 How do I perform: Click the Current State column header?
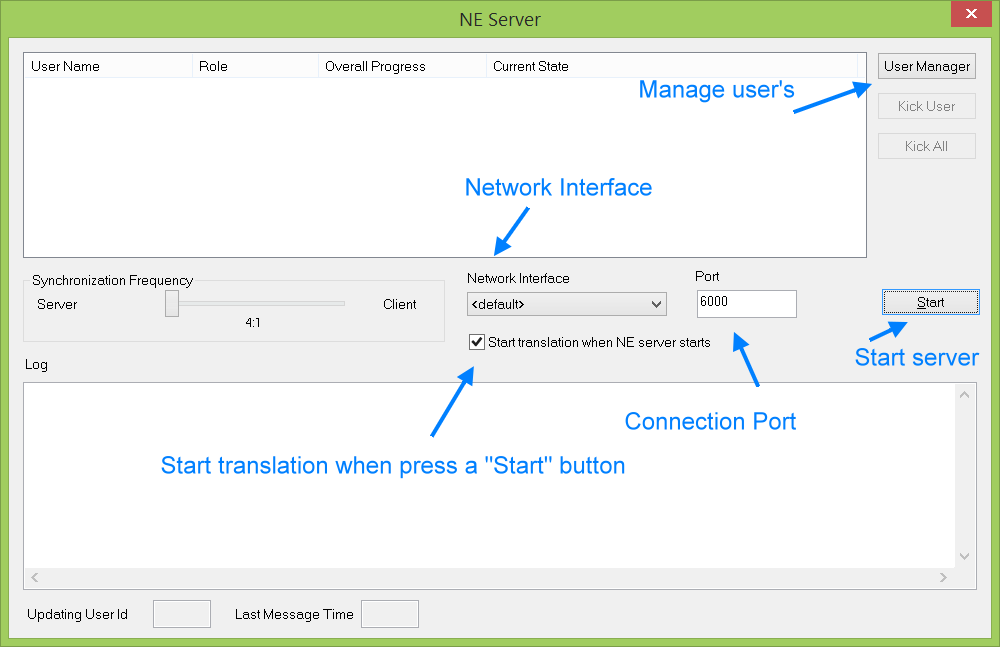click(670, 66)
